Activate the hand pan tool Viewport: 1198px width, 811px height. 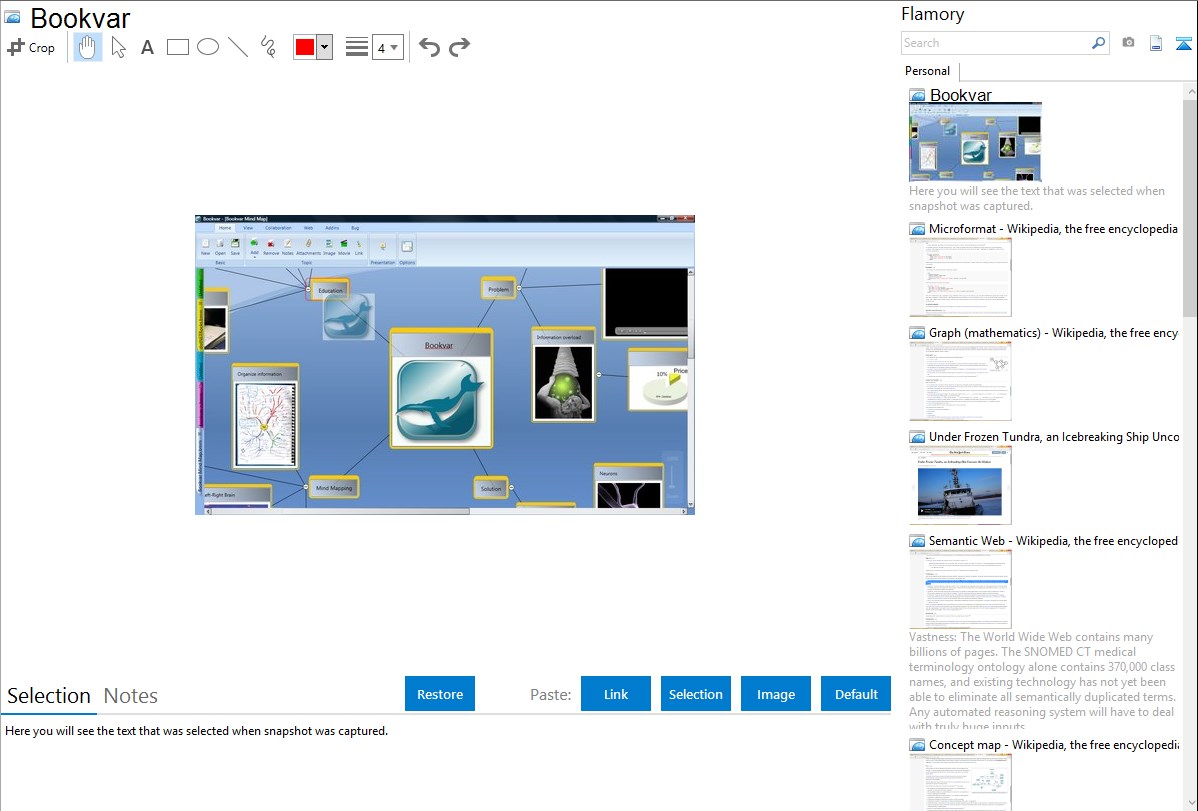tap(87, 47)
